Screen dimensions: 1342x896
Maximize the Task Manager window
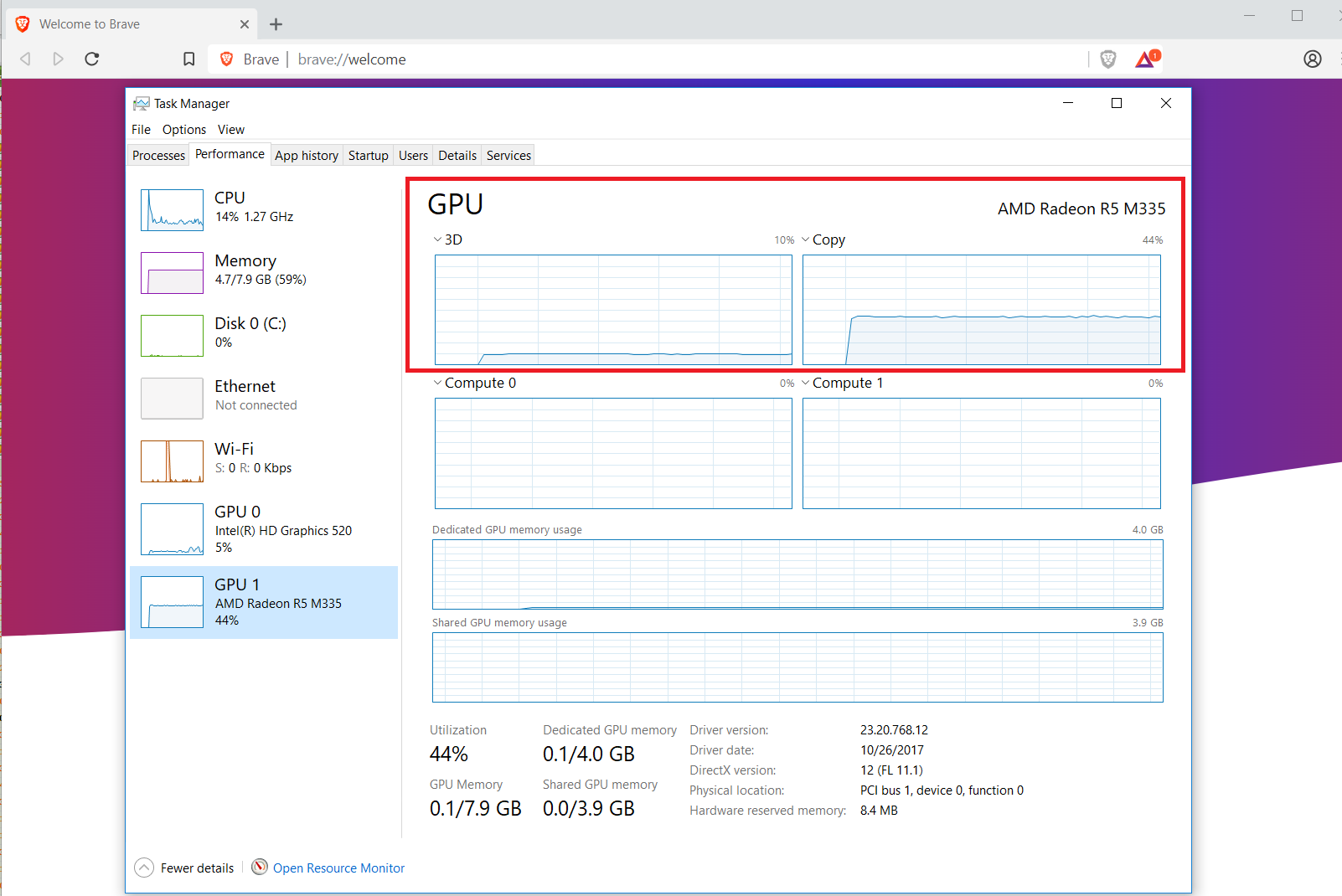coord(1117,103)
